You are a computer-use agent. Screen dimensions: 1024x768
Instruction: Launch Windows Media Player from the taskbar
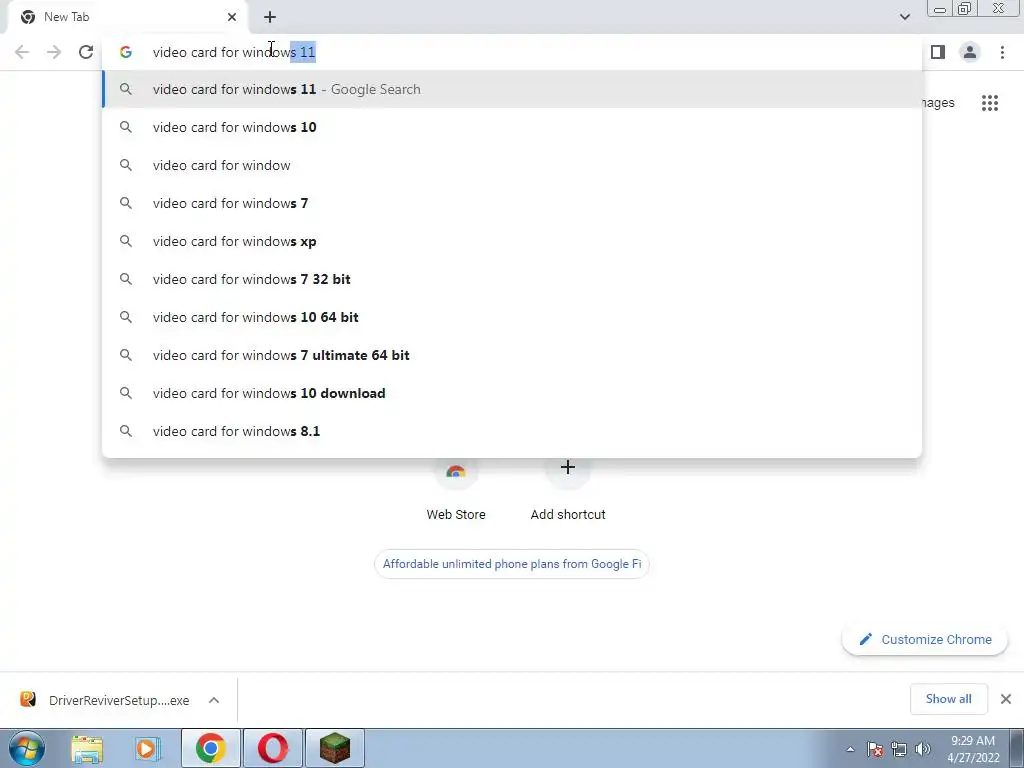(x=148, y=749)
